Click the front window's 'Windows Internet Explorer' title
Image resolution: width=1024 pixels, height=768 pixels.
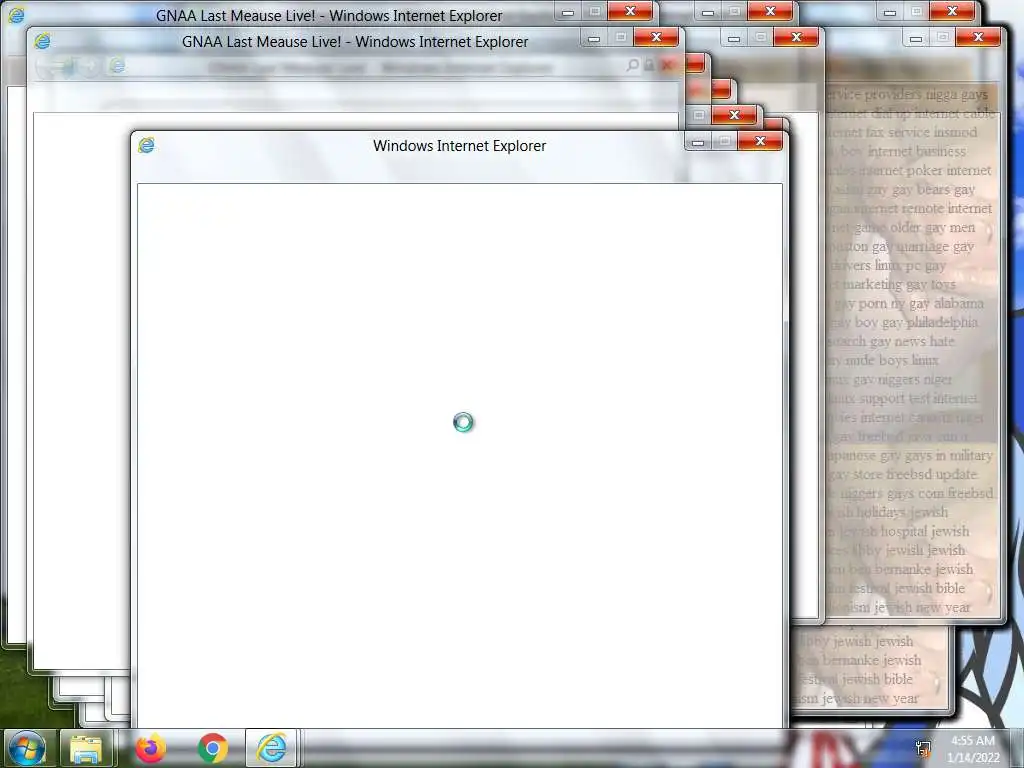pos(459,146)
